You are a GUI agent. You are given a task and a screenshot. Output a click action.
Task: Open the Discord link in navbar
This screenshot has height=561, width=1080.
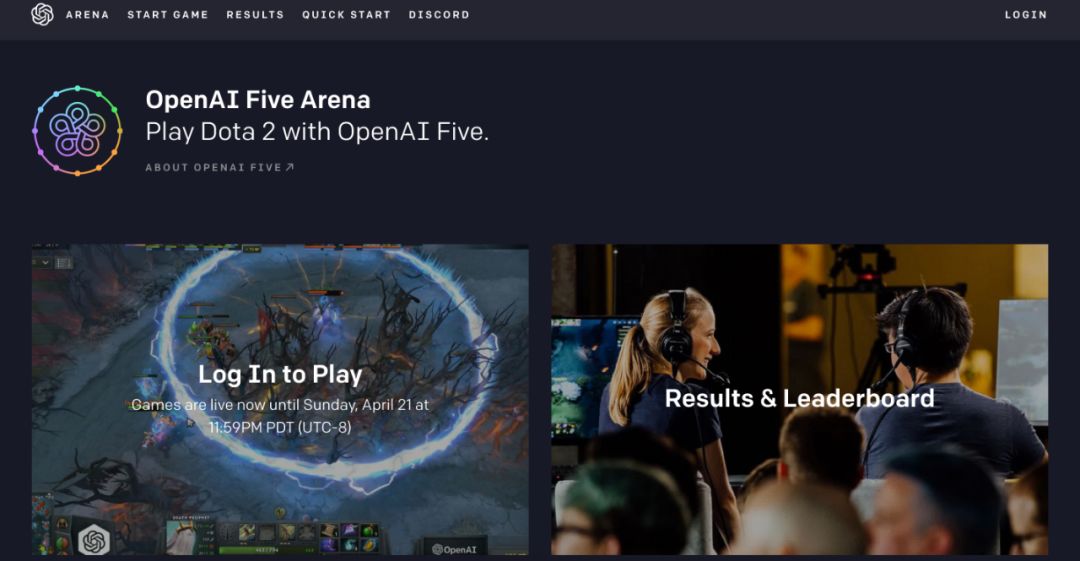(439, 14)
